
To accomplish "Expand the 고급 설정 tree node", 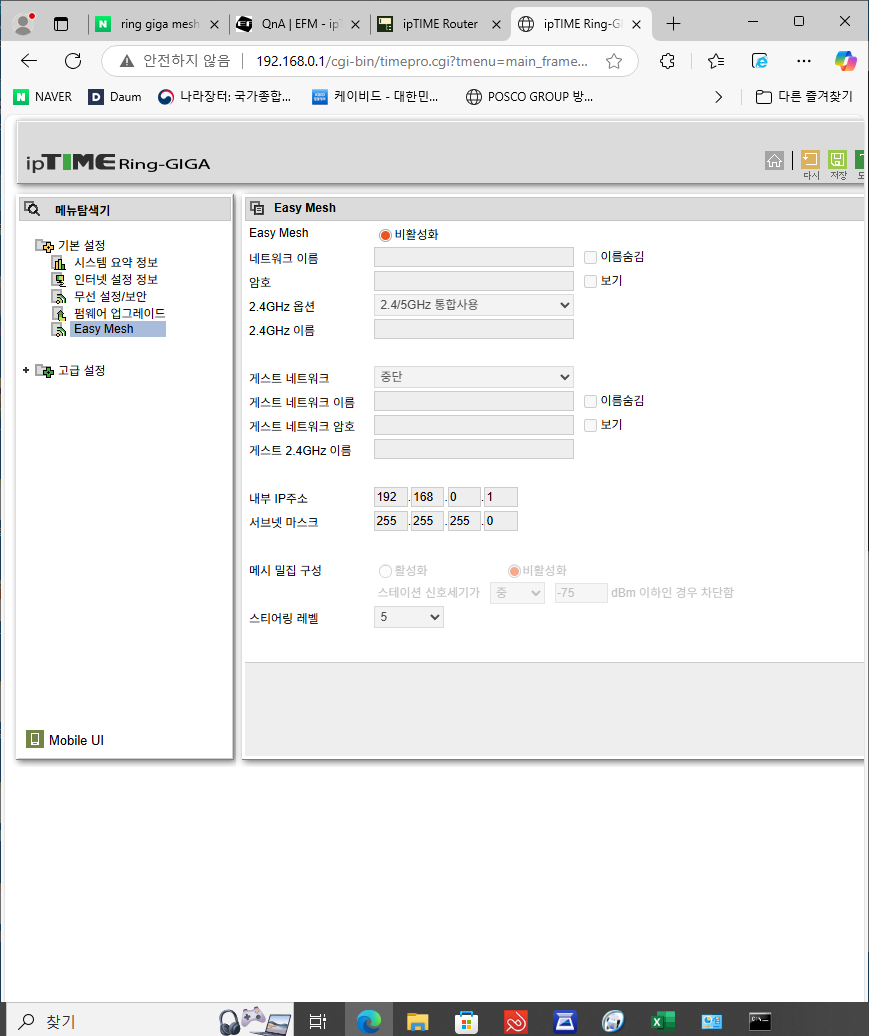I will coord(26,370).
